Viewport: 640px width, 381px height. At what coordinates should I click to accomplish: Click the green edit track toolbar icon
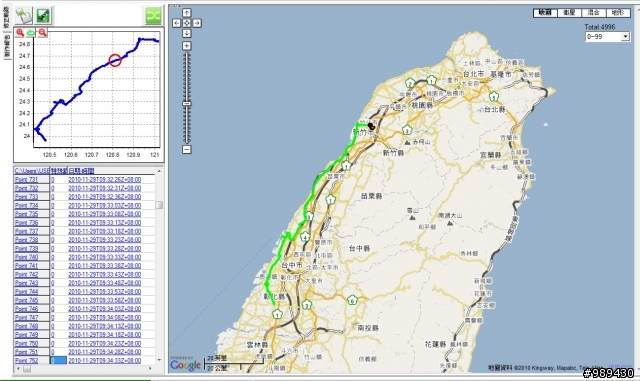(43, 16)
